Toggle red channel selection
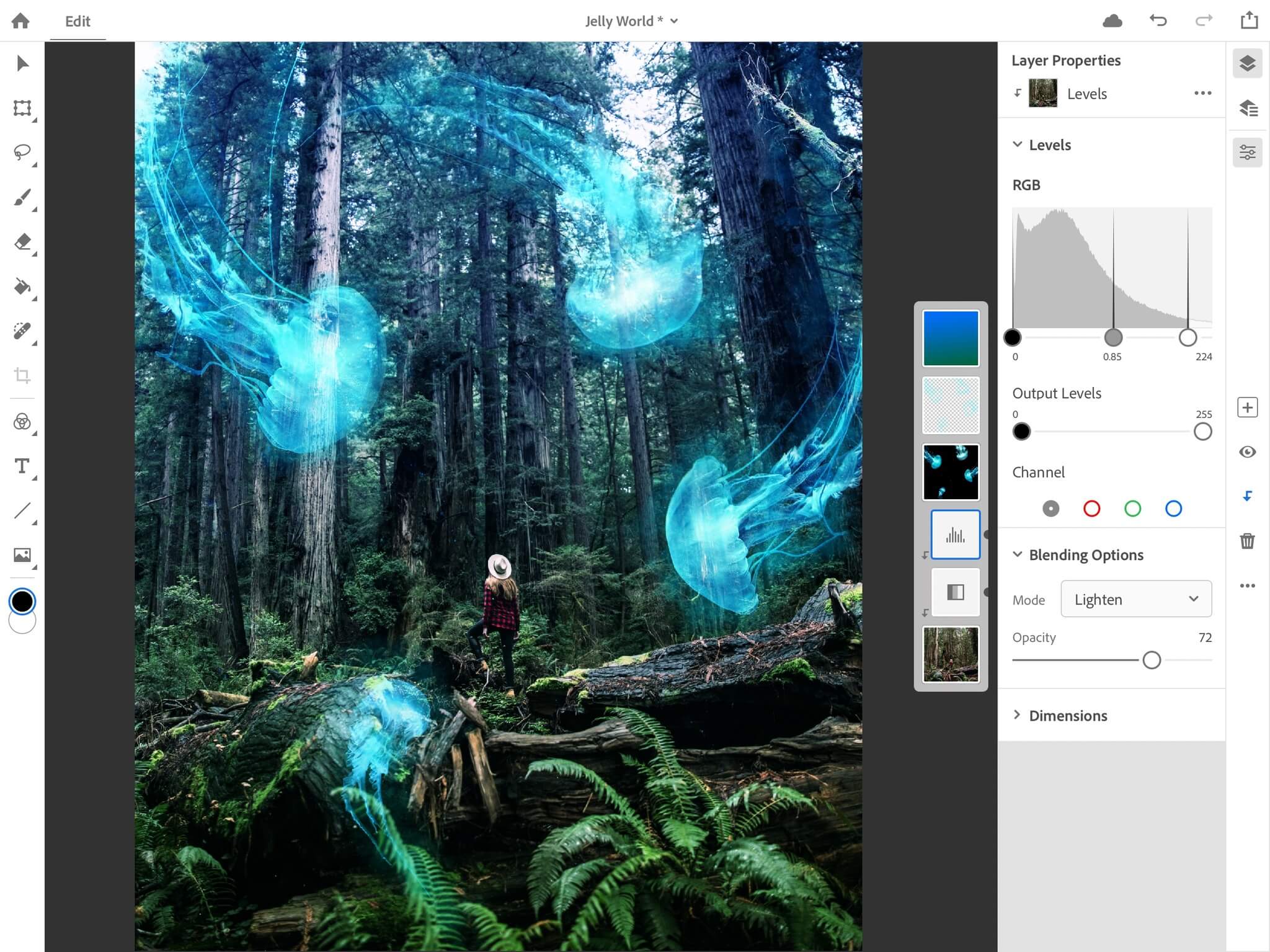Image resolution: width=1270 pixels, height=952 pixels. tap(1091, 509)
